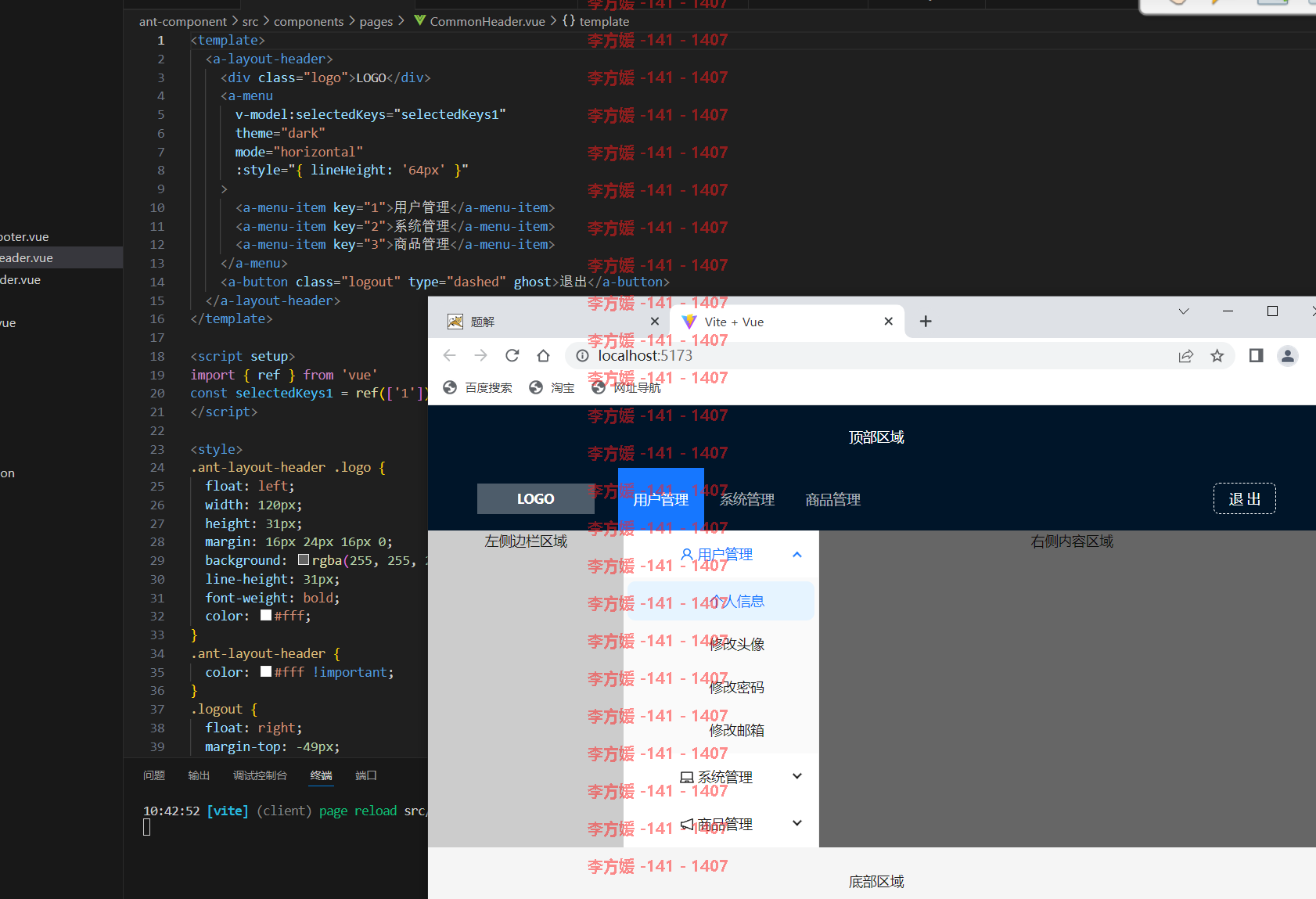Click the #fff swatch on line 35
1316x899 pixels.
pyautogui.click(x=266, y=672)
